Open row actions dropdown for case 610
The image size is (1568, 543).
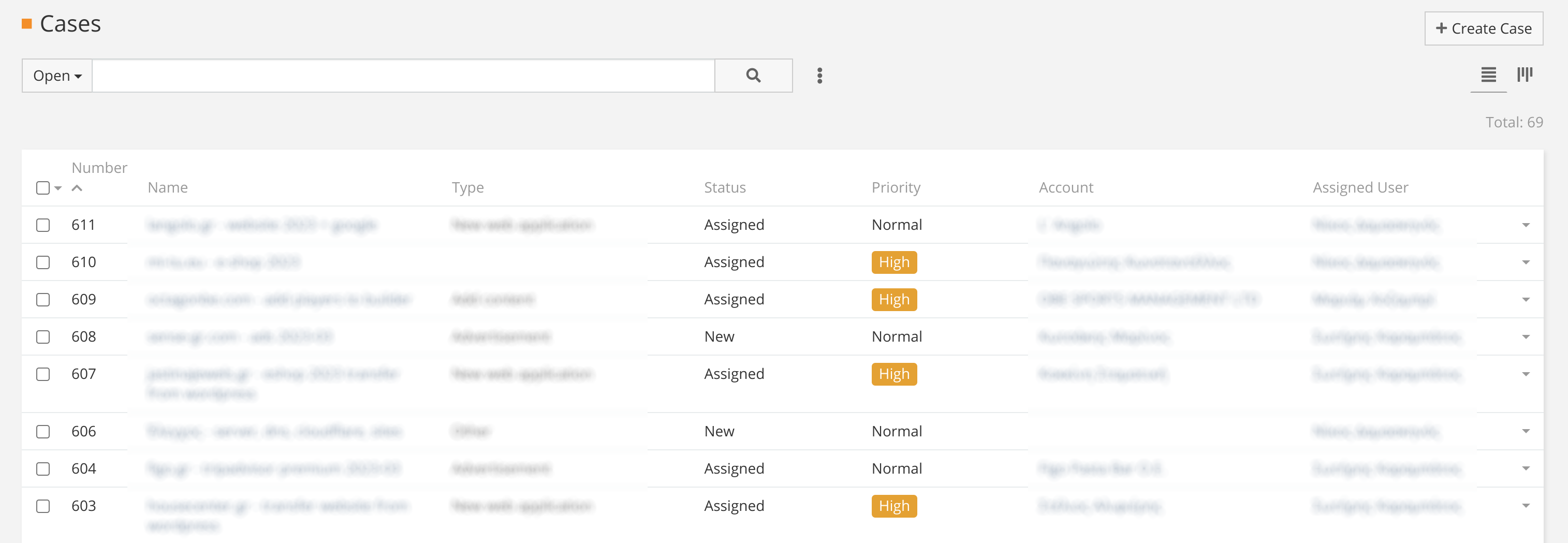click(1526, 262)
